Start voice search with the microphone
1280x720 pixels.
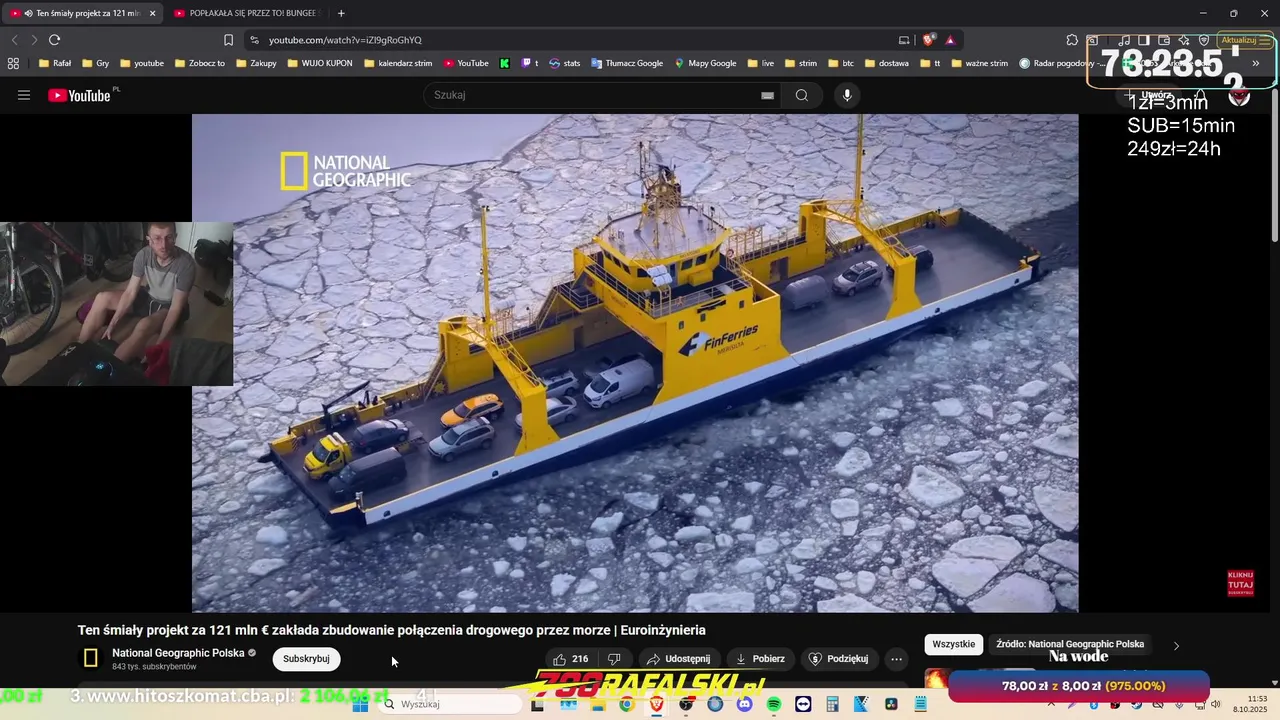coord(847,95)
